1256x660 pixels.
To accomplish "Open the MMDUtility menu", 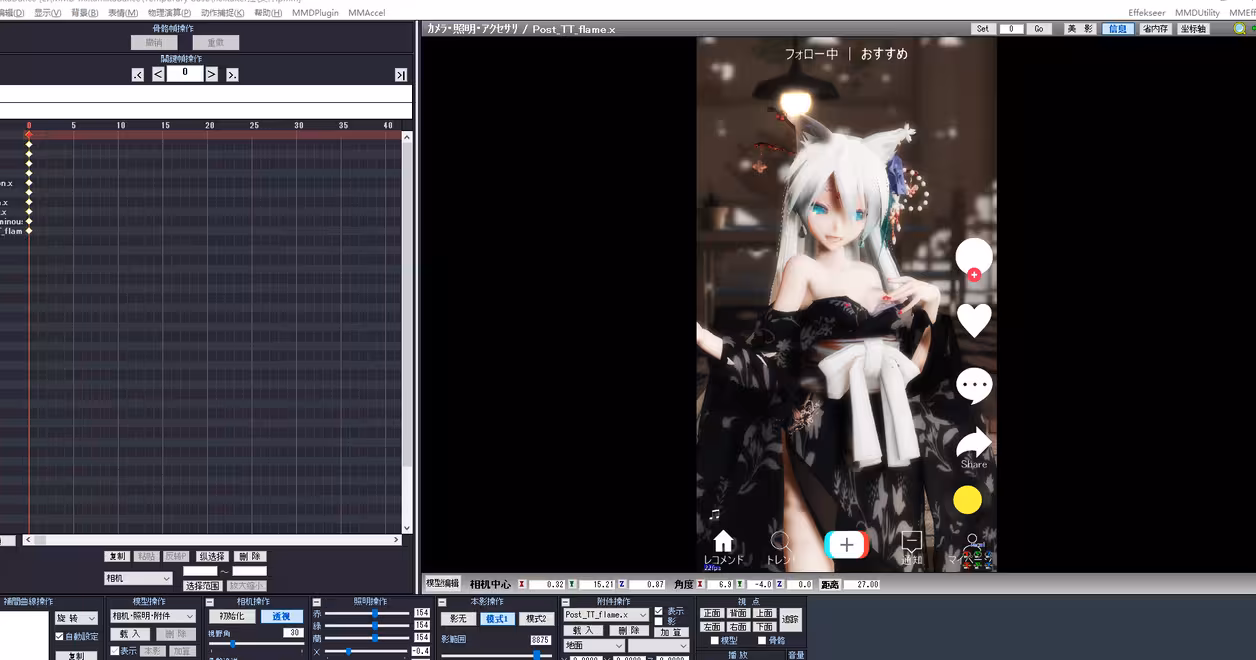I will click(1197, 13).
